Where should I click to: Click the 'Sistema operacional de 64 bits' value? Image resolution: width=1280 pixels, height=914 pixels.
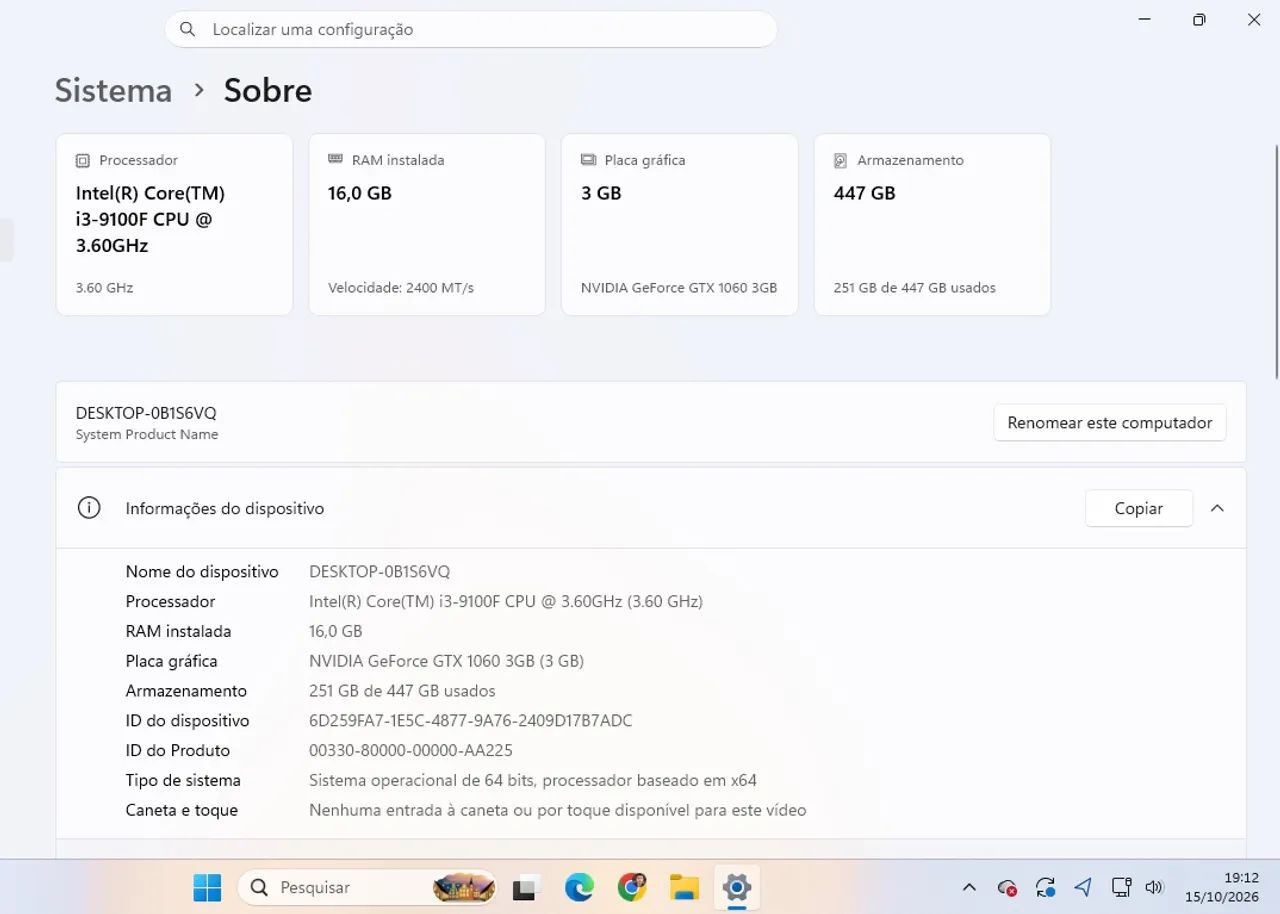[533, 780]
